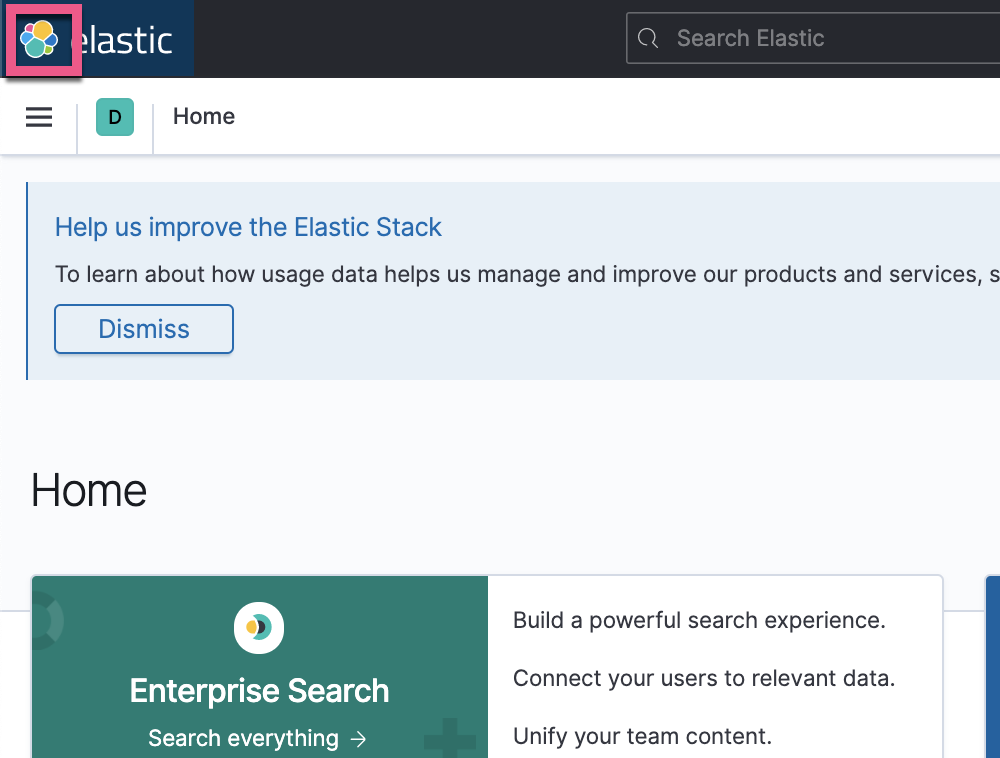Dismiss the usage data notice
Viewport: 1000px width, 758px height.
tap(144, 329)
